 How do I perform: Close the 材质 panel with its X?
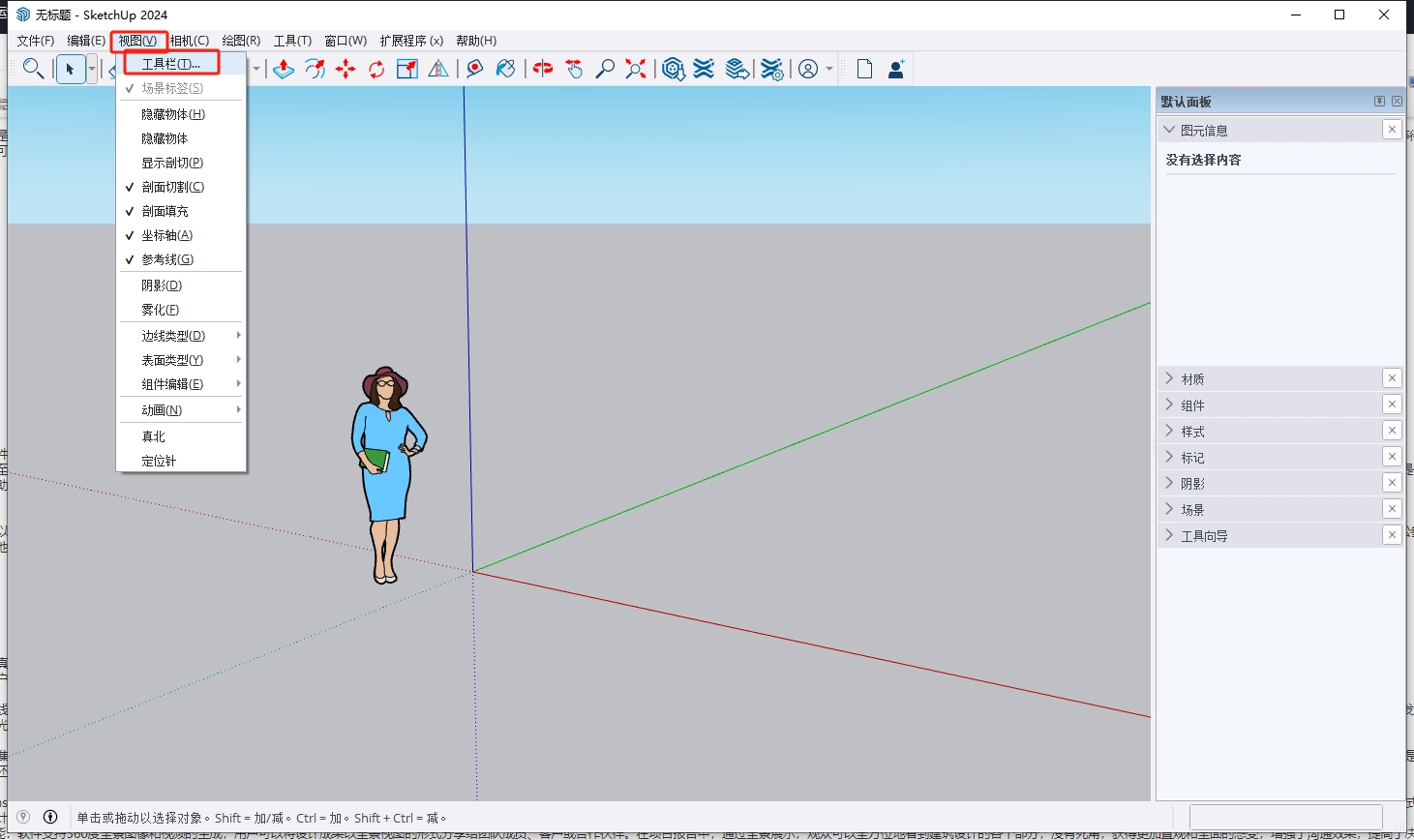[x=1392, y=378]
